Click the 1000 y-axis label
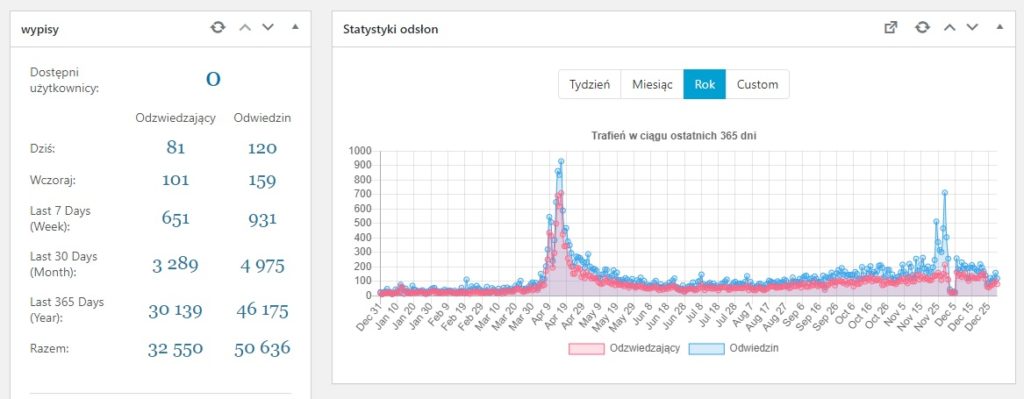 (361, 151)
